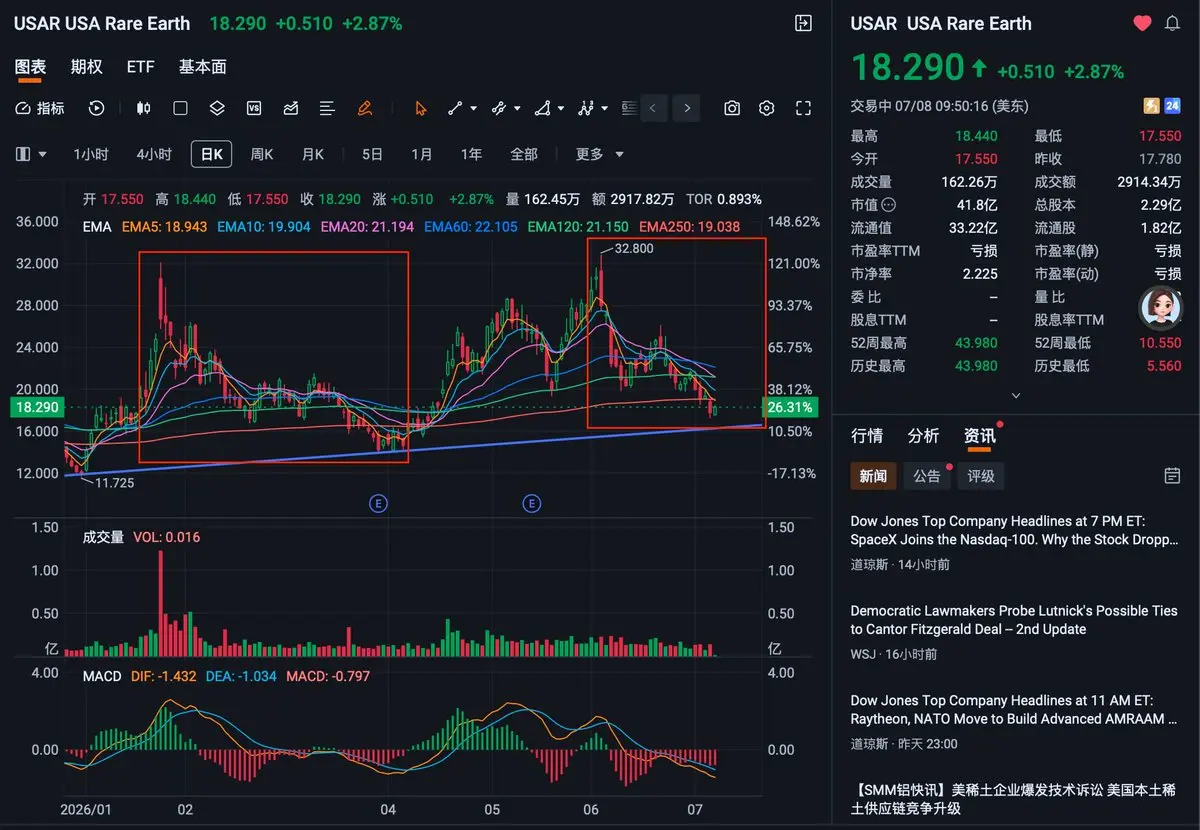Select the 1月 range
Viewport: 1200px width, 830px height.
point(422,154)
